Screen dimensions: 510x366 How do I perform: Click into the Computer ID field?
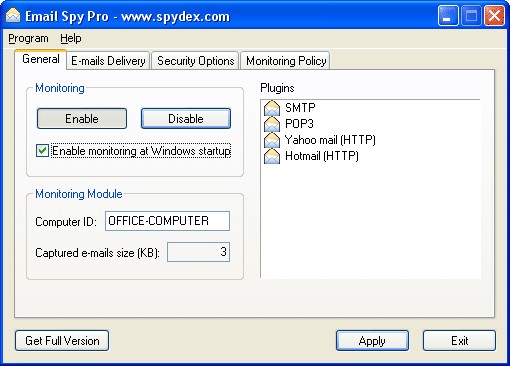(x=167, y=221)
